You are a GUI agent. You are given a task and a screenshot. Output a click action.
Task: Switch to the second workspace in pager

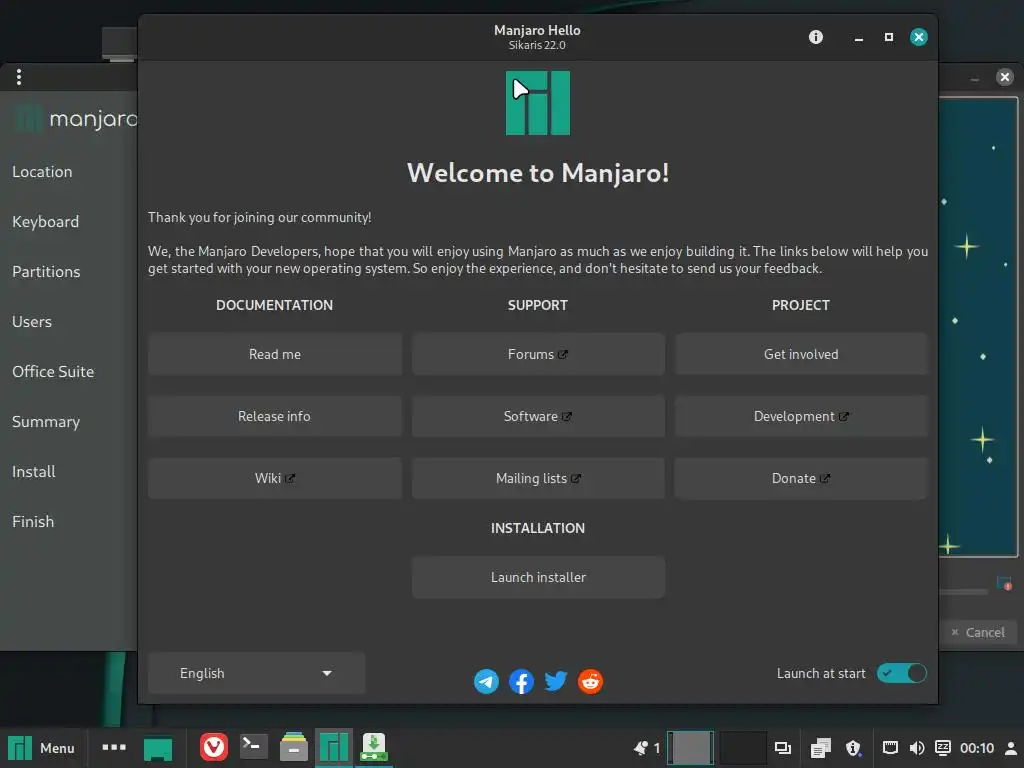point(742,748)
